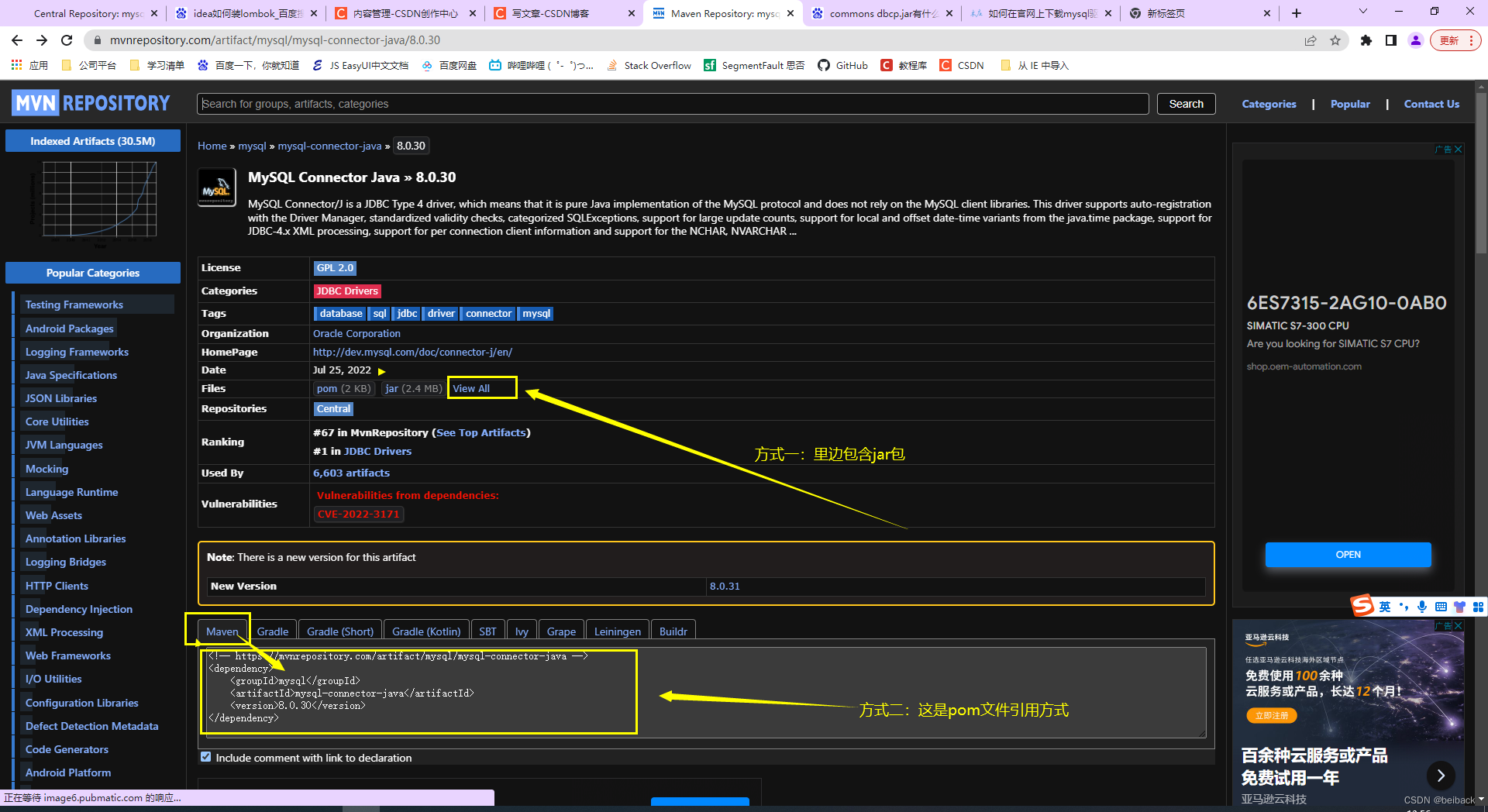1488x812 pixels.
Task: Switch to the Grape tab
Action: [x=561, y=631]
